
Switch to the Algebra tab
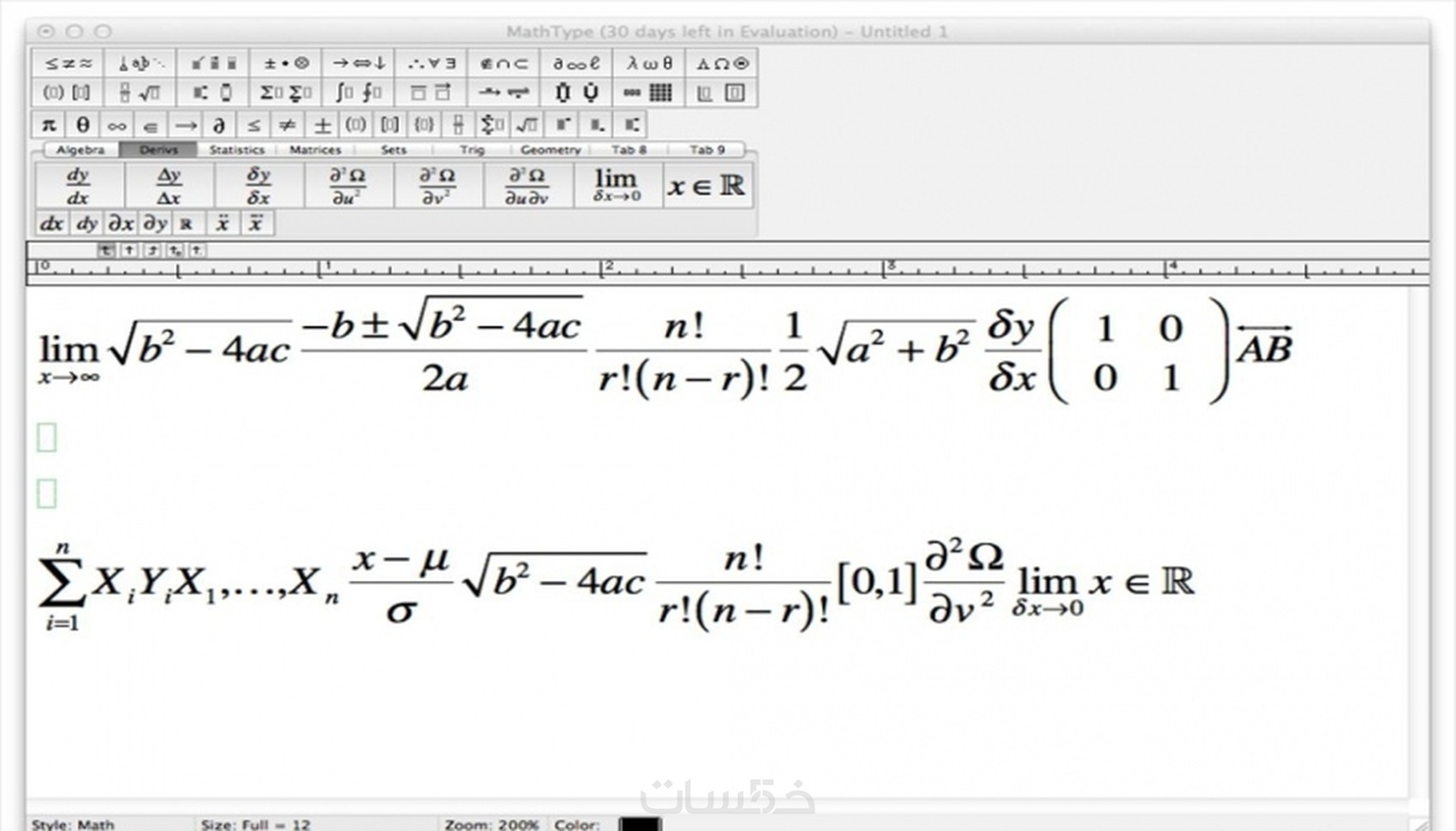click(81, 150)
